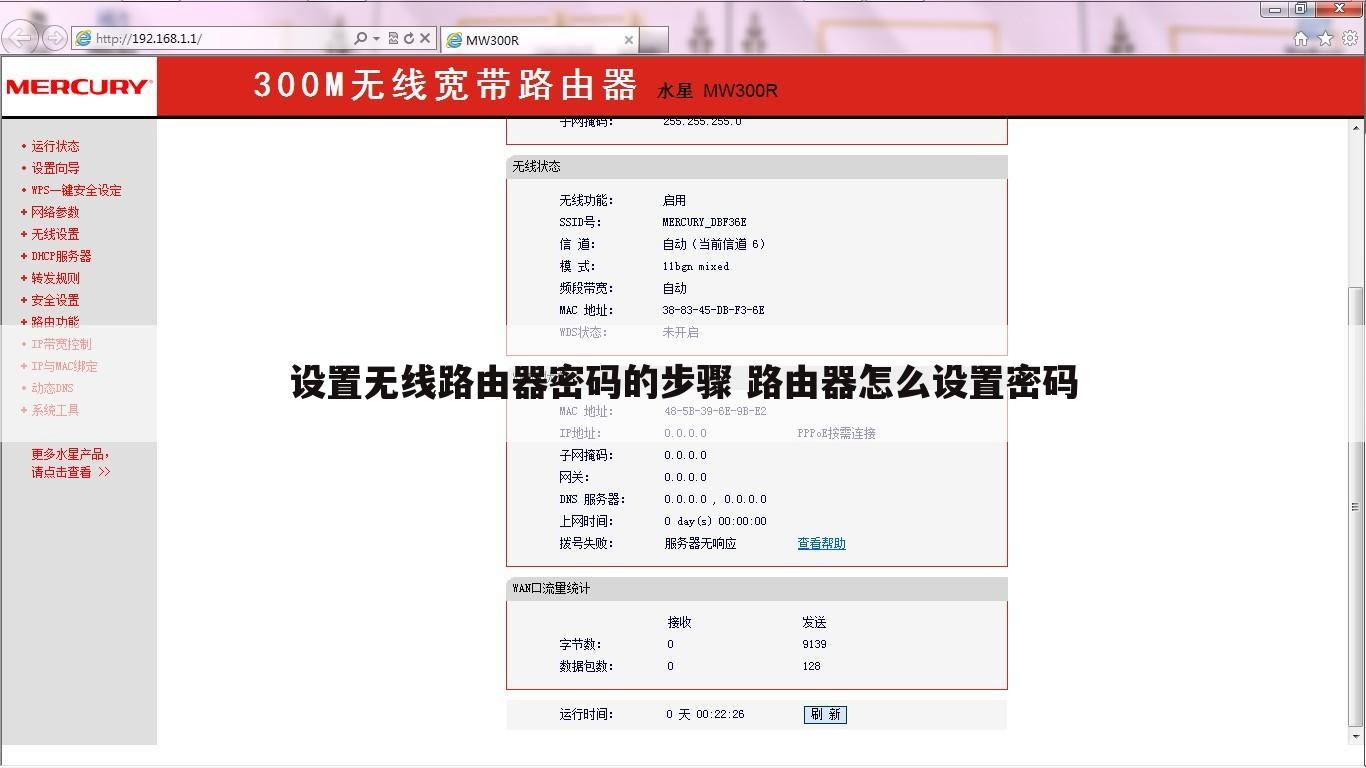This screenshot has height=768, width=1366.
Task: Click the 启用 wireless function value
Action: click(x=674, y=200)
